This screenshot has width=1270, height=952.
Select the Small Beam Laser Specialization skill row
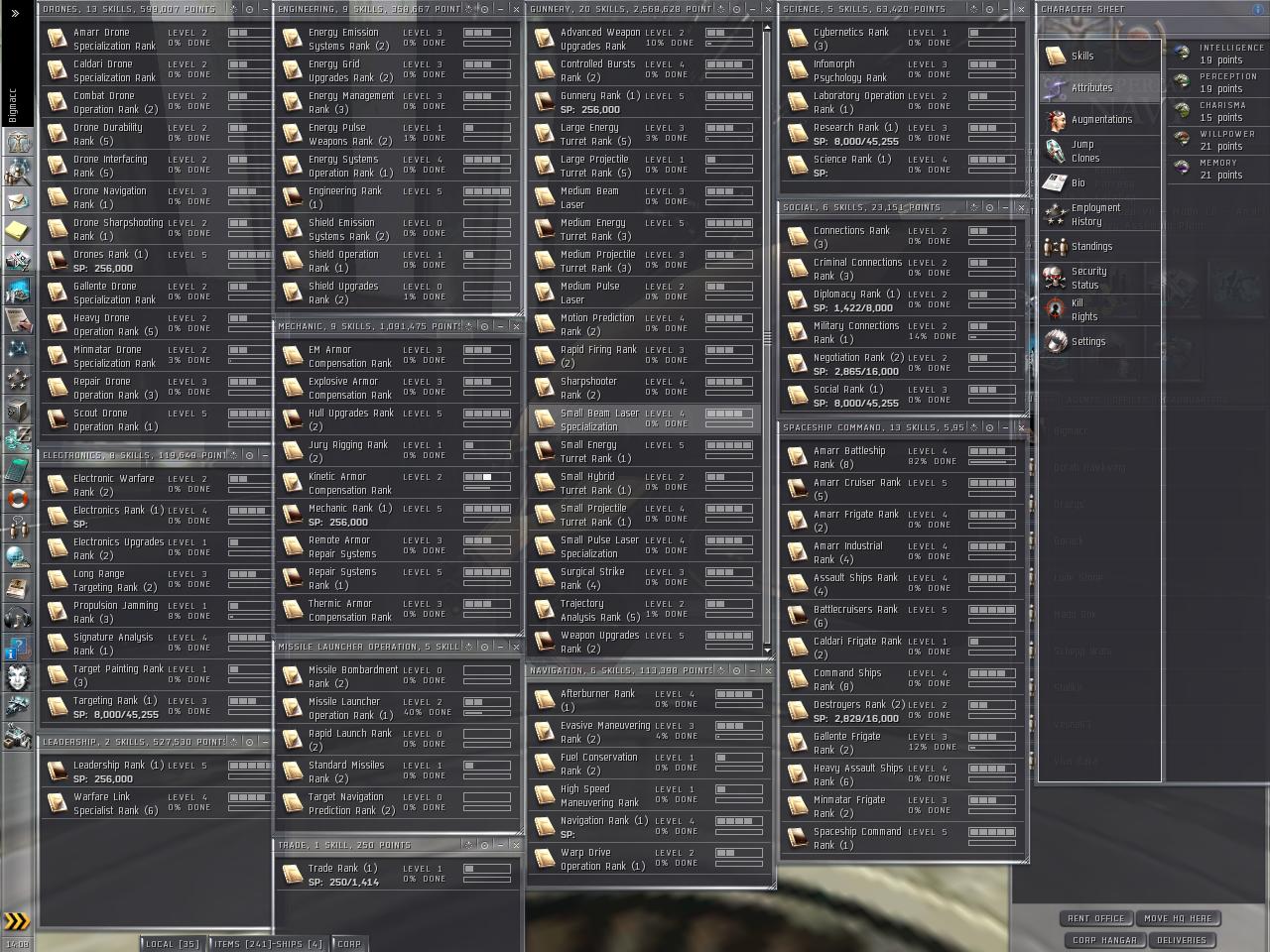click(645, 419)
